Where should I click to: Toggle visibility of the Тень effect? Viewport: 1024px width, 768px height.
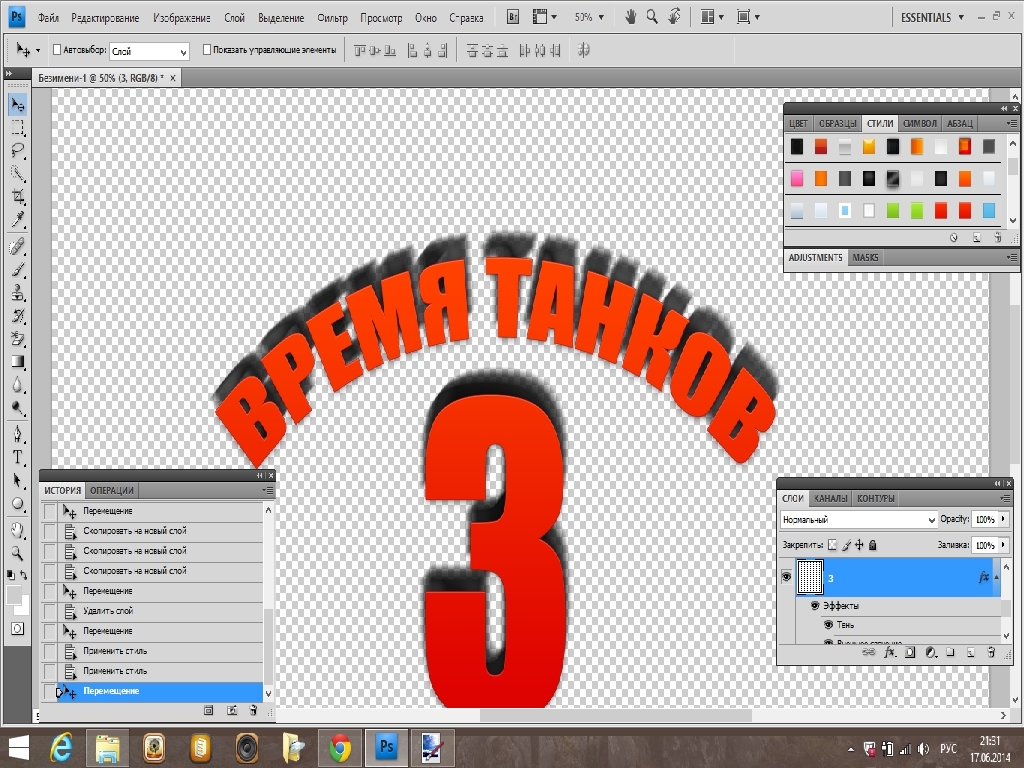tap(829, 625)
